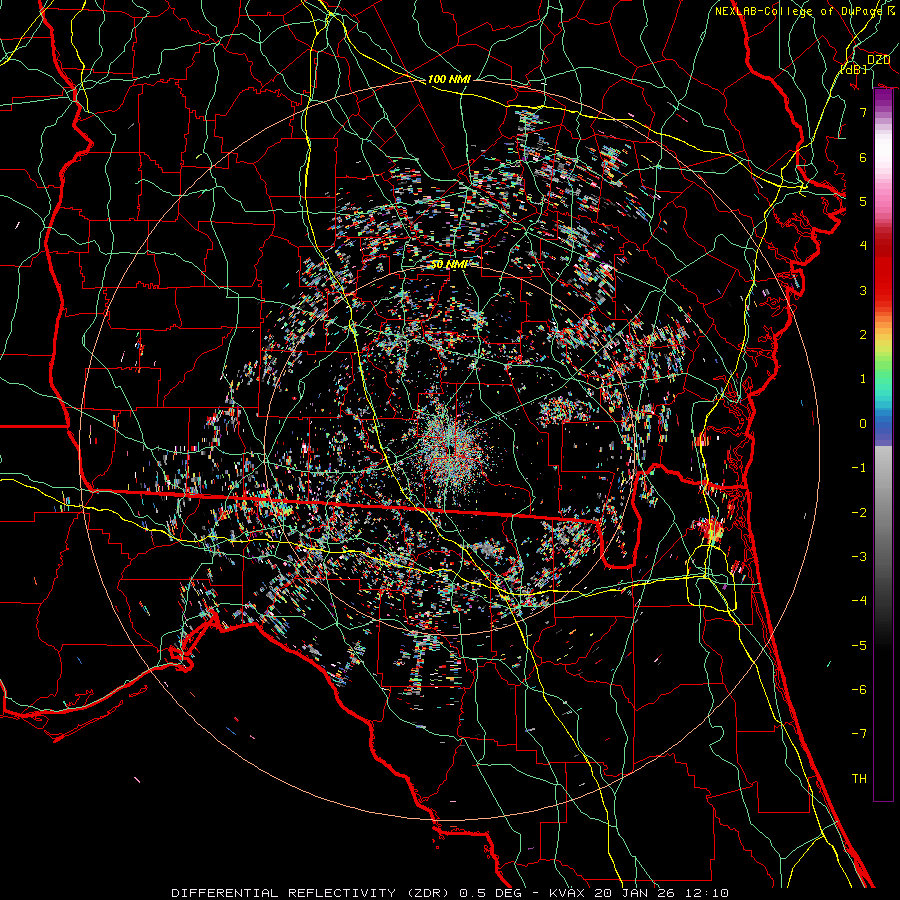Click the legend value 2

point(863,334)
